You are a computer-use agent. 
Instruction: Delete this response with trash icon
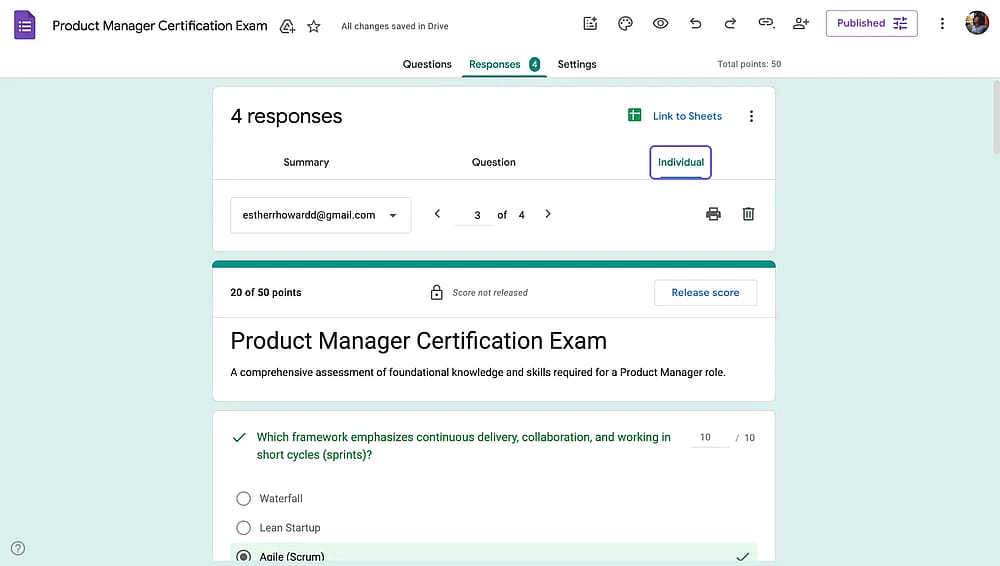tap(748, 214)
